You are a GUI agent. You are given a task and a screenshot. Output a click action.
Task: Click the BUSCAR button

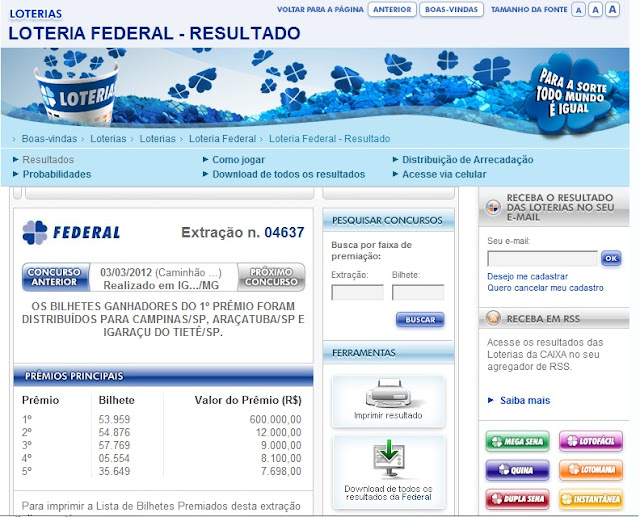click(420, 320)
